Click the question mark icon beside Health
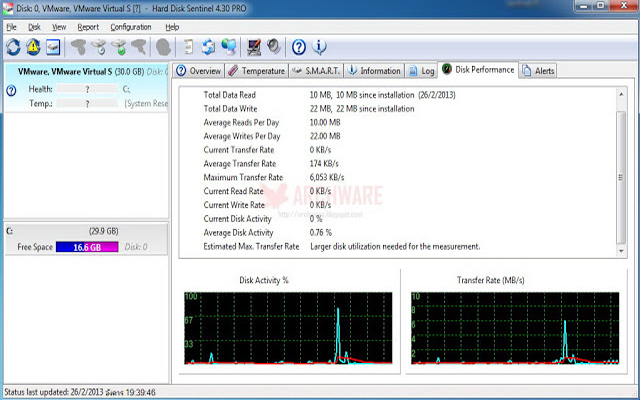Image resolution: width=640 pixels, height=400 pixels. 11,90
